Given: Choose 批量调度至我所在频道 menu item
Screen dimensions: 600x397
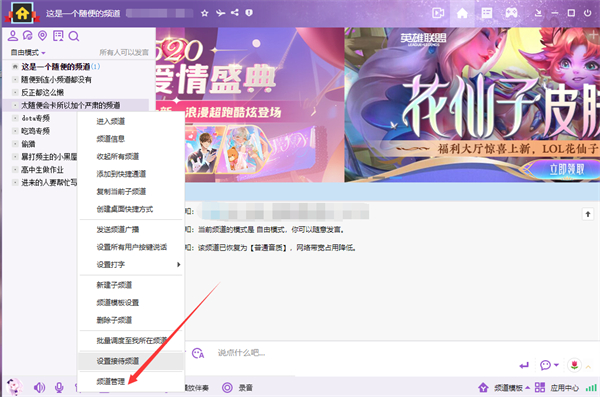Looking at the screenshot, I should (131, 340).
